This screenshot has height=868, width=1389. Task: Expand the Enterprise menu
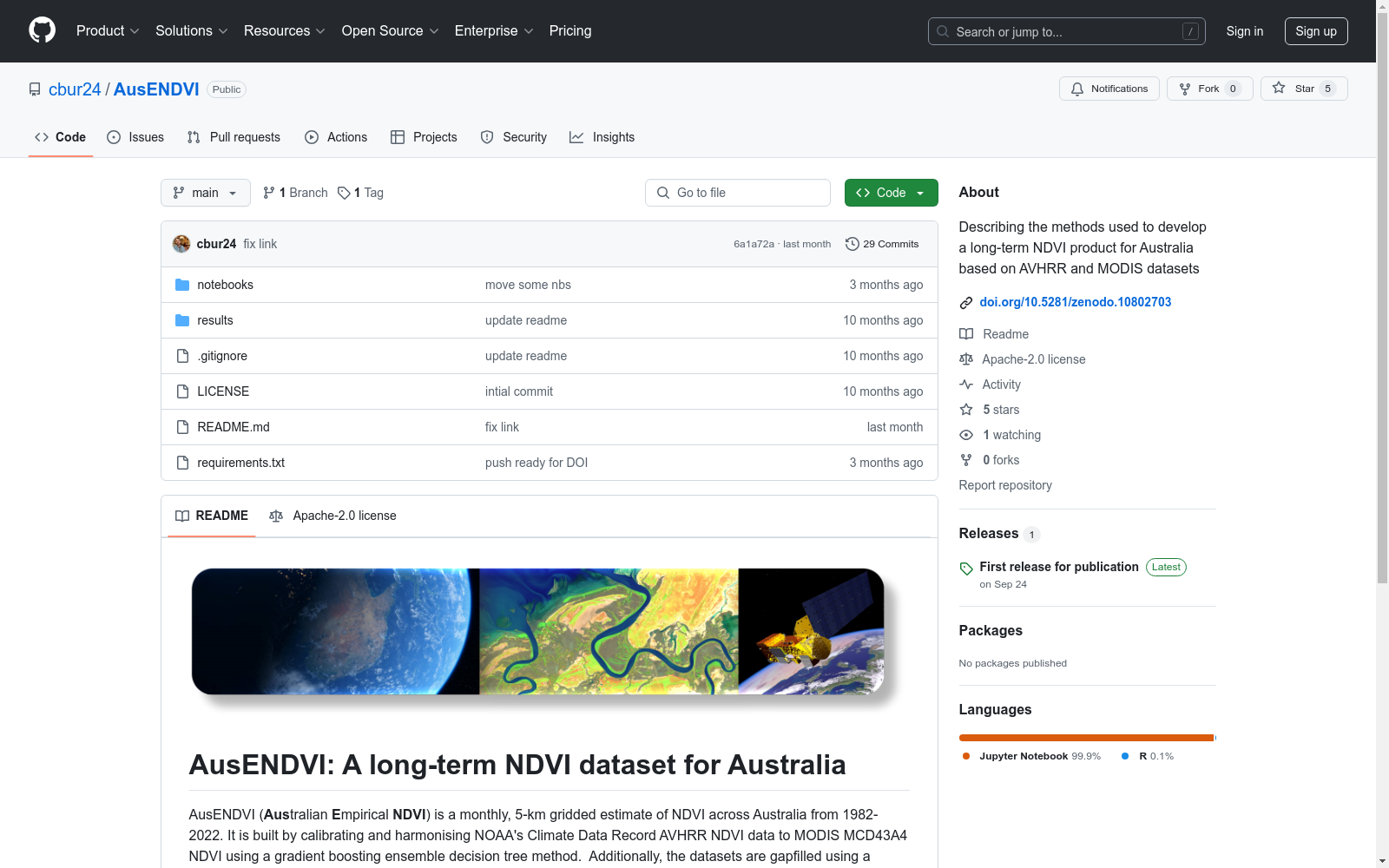(x=494, y=30)
